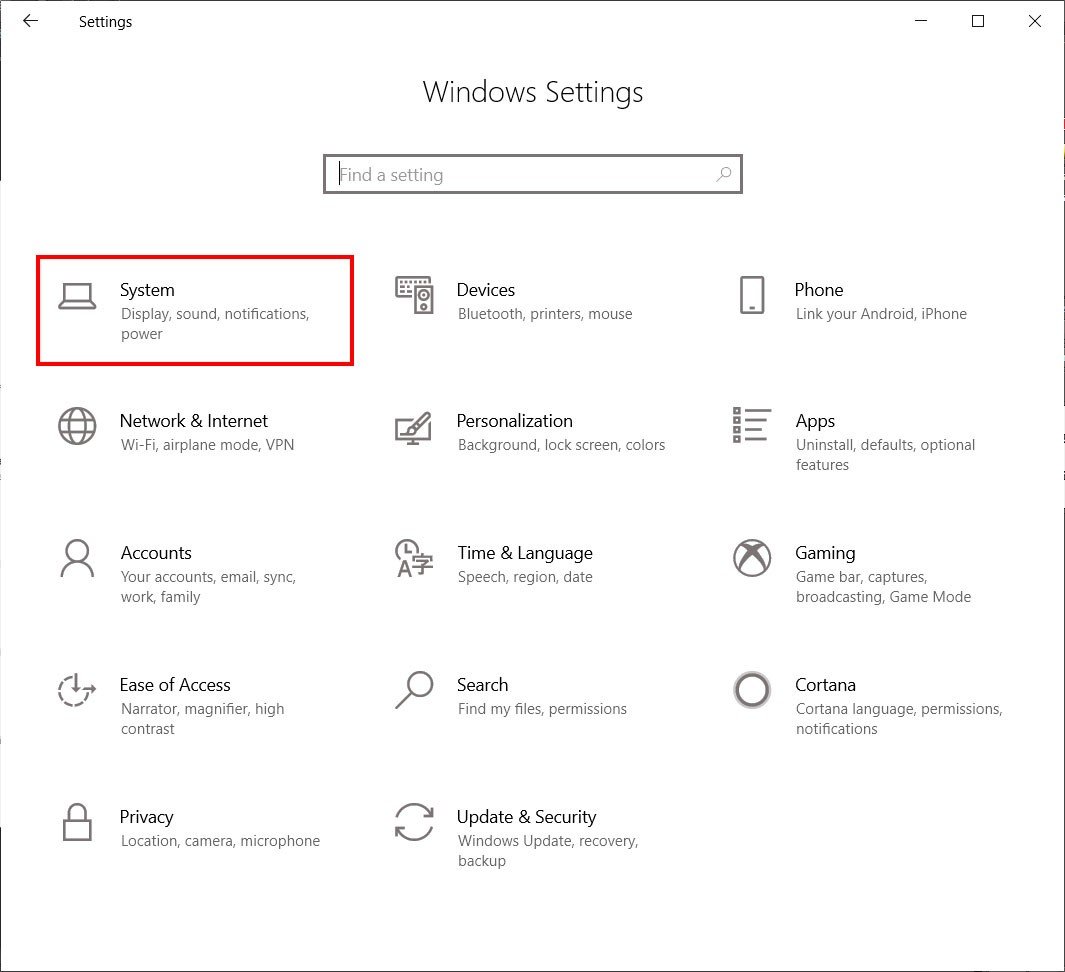The width and height of the screenshot is (1065, 972).
Task: Click 'Windows Update, recovery, backup' description
Action: pos(548,850)
